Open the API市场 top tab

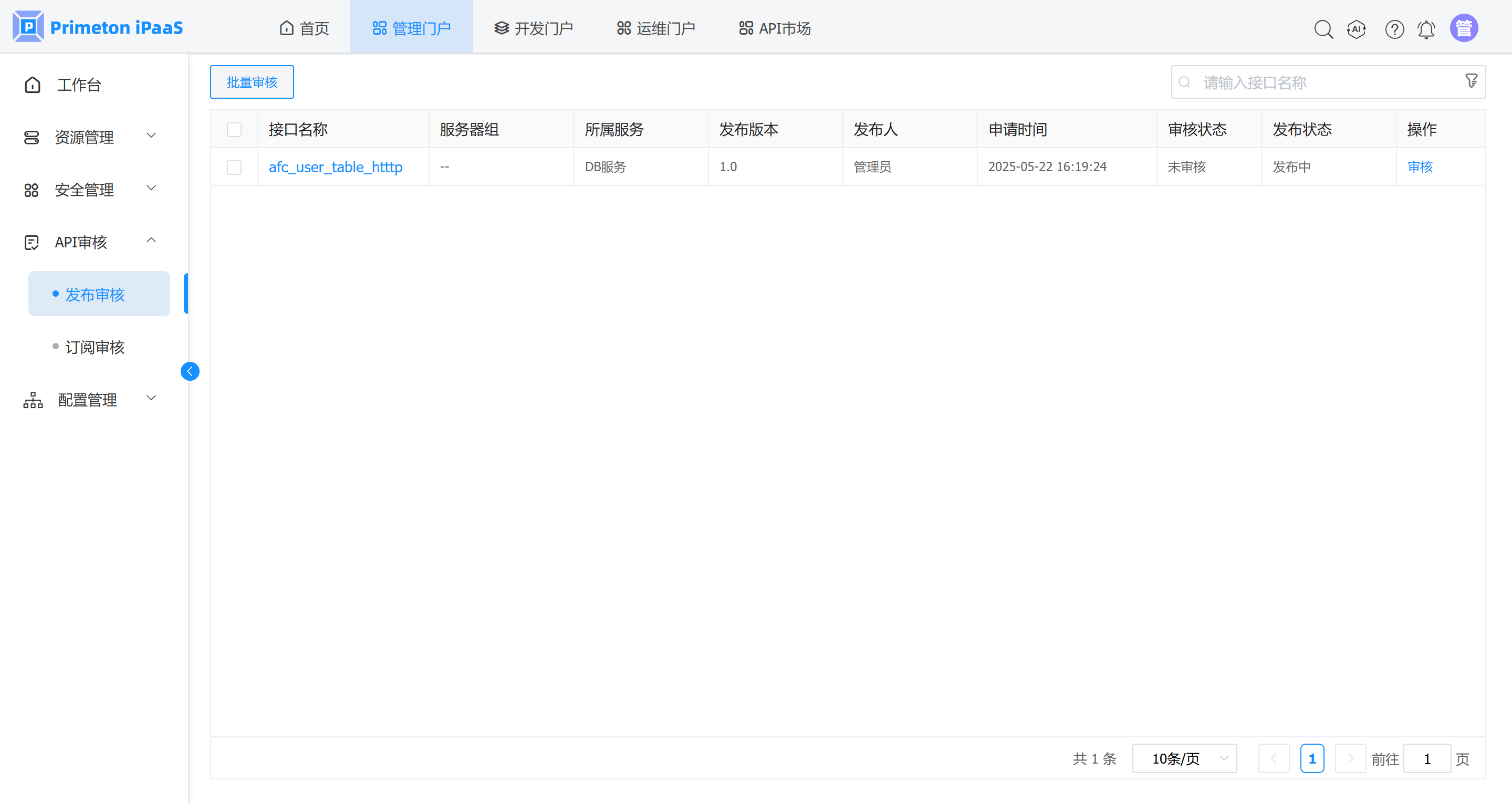pos(775,28)
